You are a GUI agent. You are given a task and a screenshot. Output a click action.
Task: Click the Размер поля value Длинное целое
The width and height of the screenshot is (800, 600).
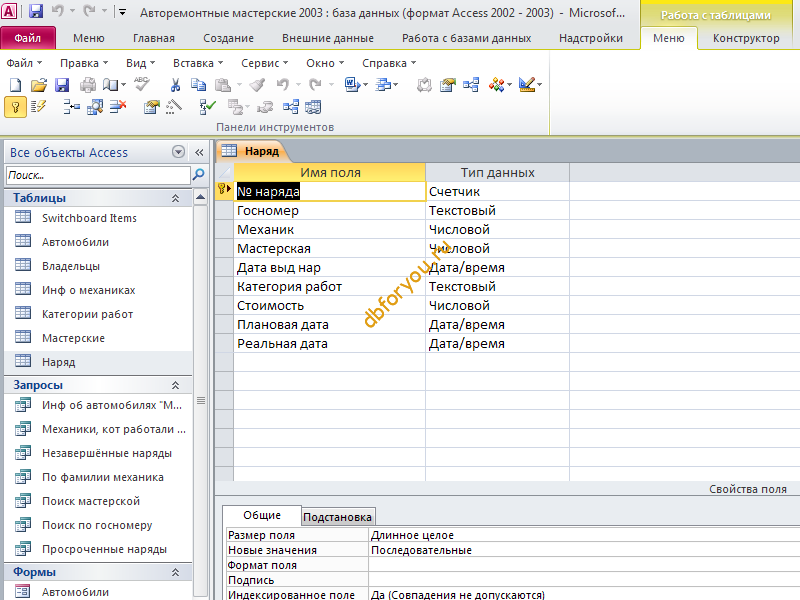pyautogui.click(x=584, y=535)
